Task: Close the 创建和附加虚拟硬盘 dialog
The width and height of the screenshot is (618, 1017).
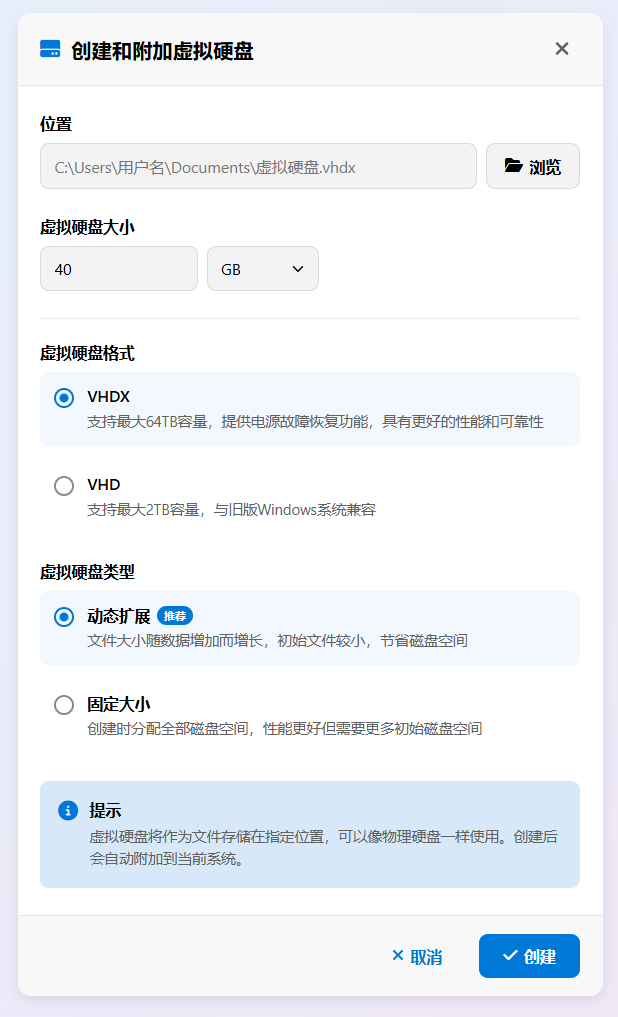Action: click(562, 49)
